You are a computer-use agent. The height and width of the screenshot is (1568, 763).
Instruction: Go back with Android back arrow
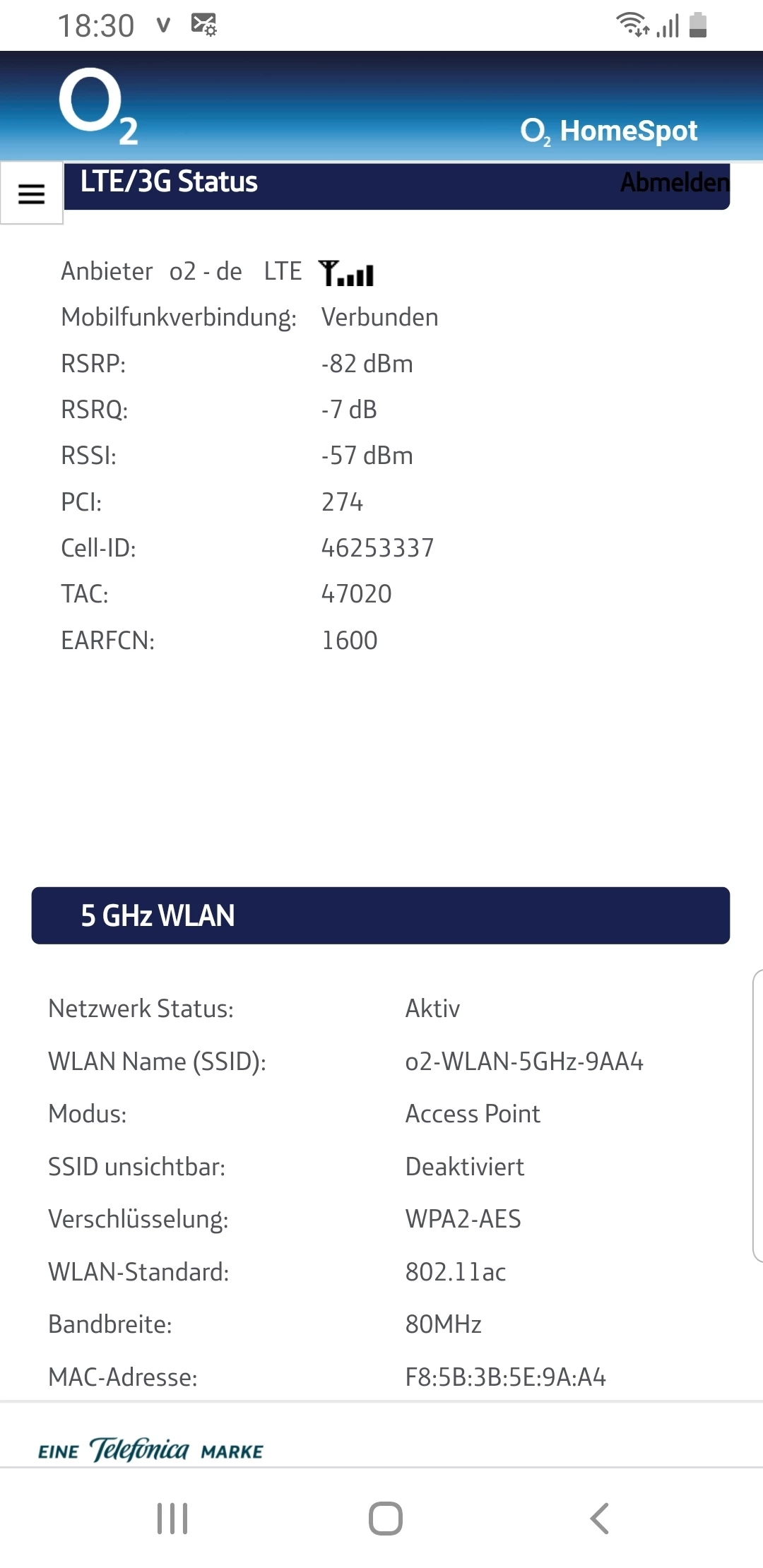coord(599,1518)
